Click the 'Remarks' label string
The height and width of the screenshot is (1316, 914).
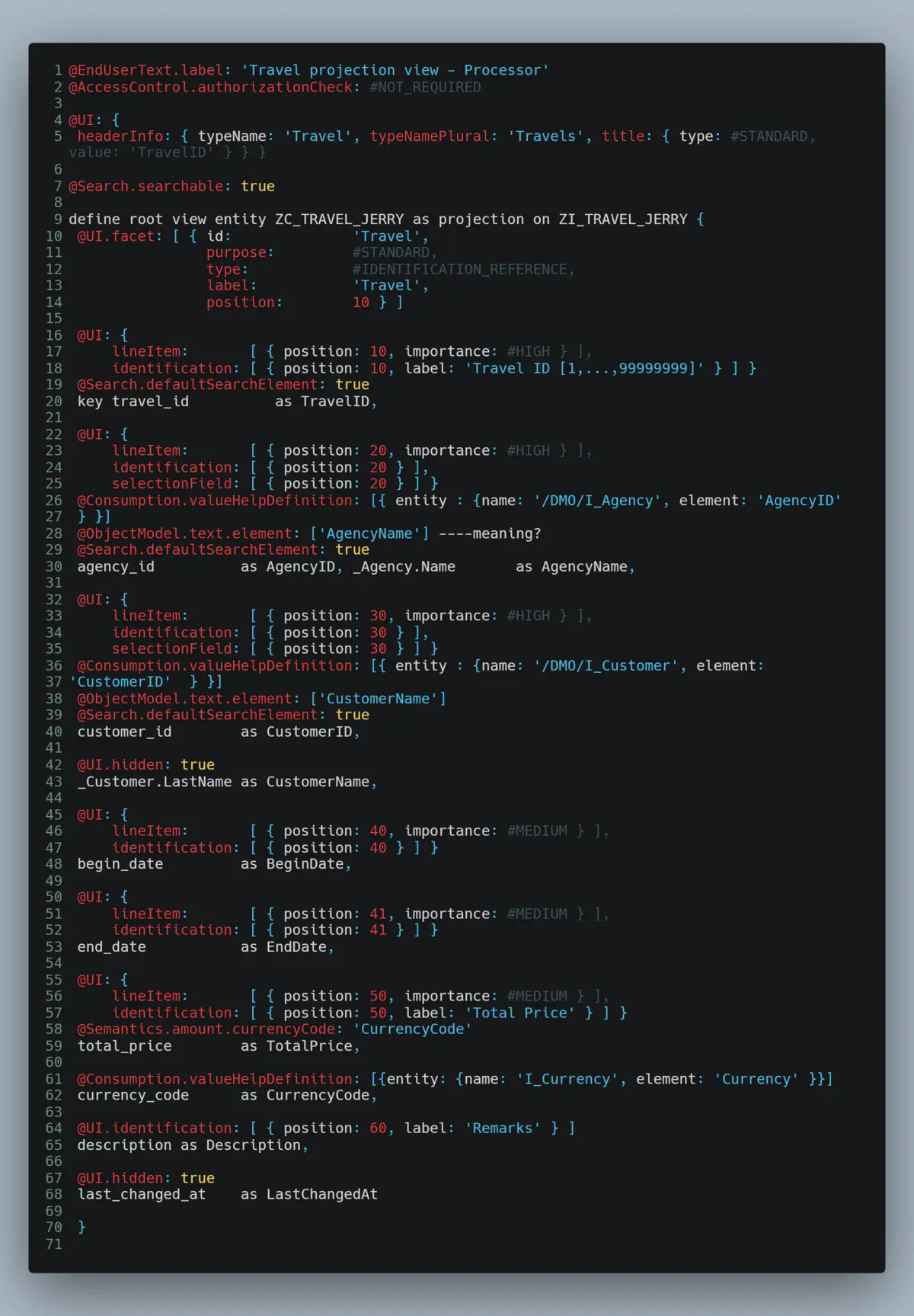coord(503,1129)
